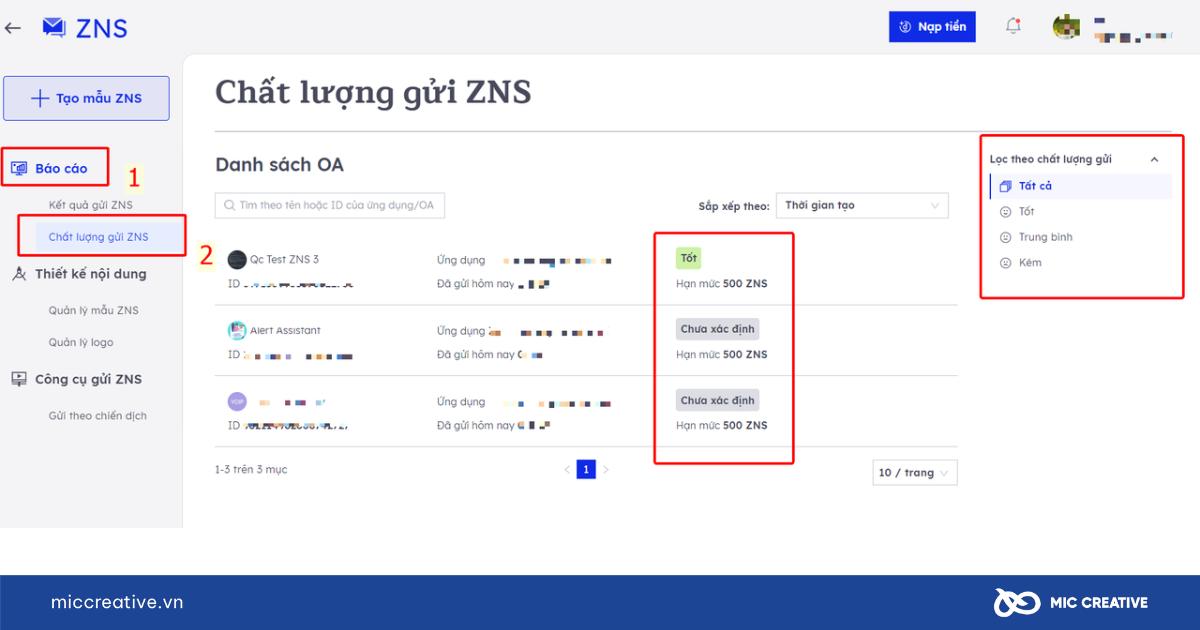1200x630 pixels.
Task: Click the third OA purple avatar
Action: pos(237,401)
